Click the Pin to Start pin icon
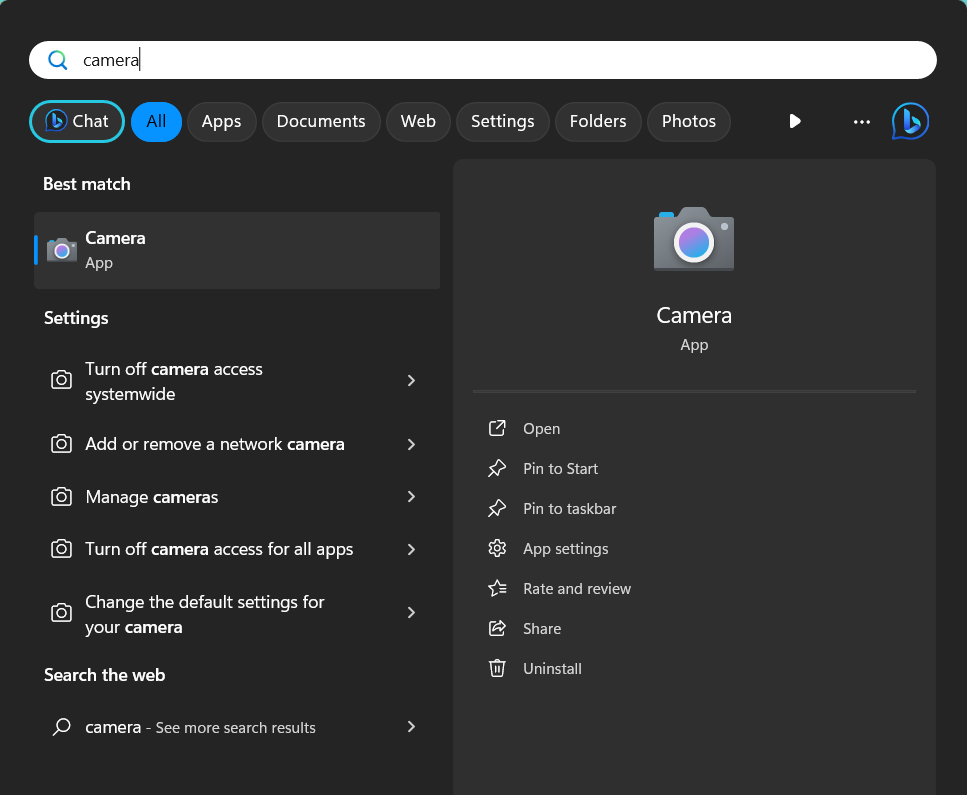This screenshot has width=967, height=795. pyautogui.click(x=497, y=469)
